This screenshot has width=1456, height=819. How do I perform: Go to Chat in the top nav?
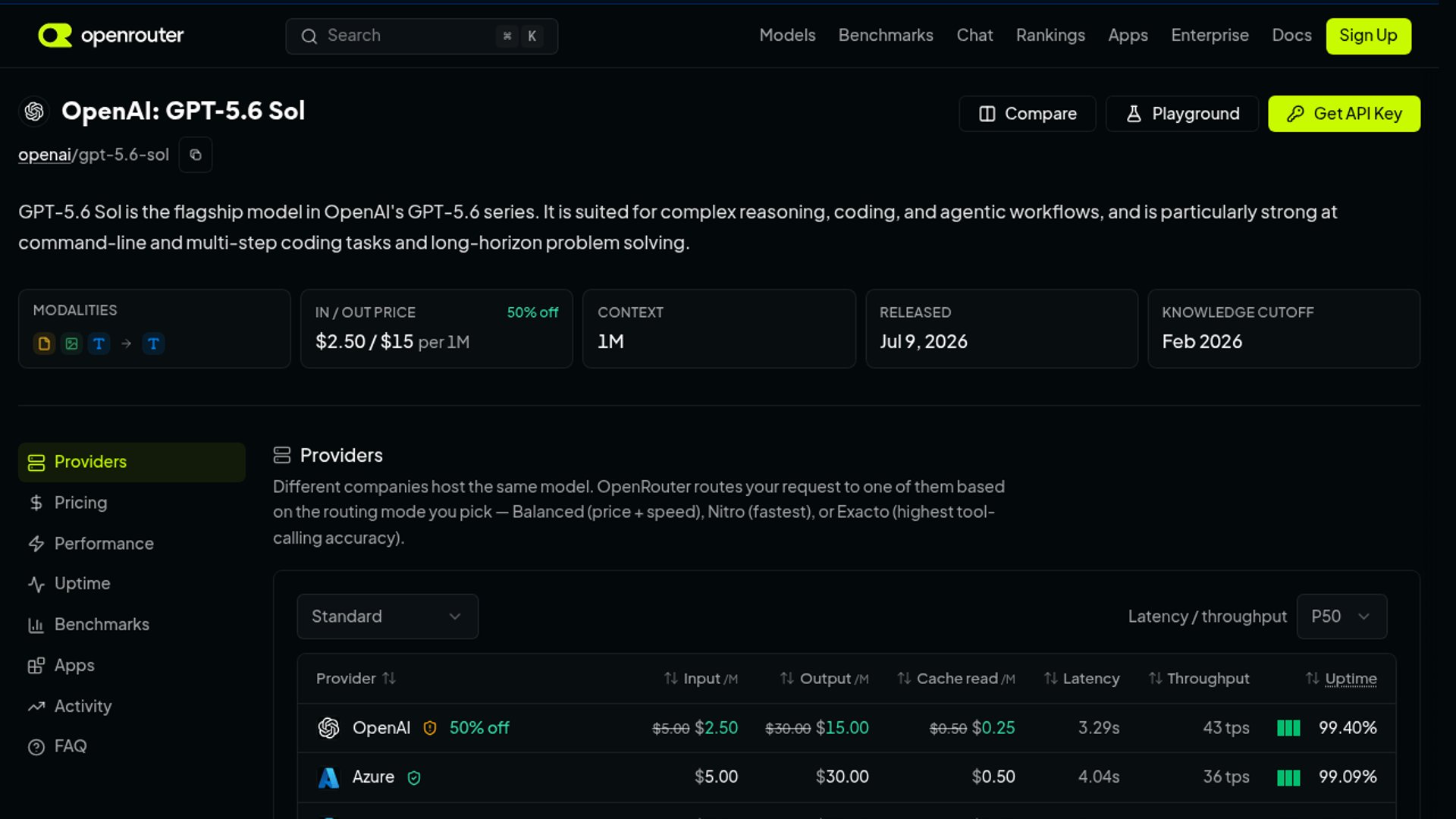974,36
